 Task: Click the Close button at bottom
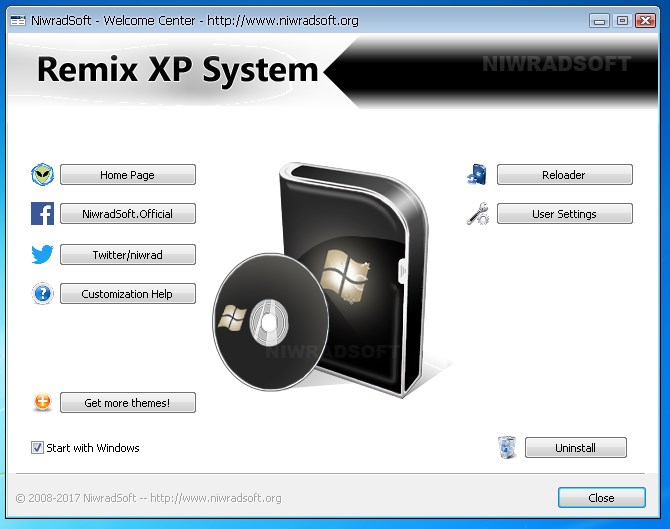pos(602,498)
